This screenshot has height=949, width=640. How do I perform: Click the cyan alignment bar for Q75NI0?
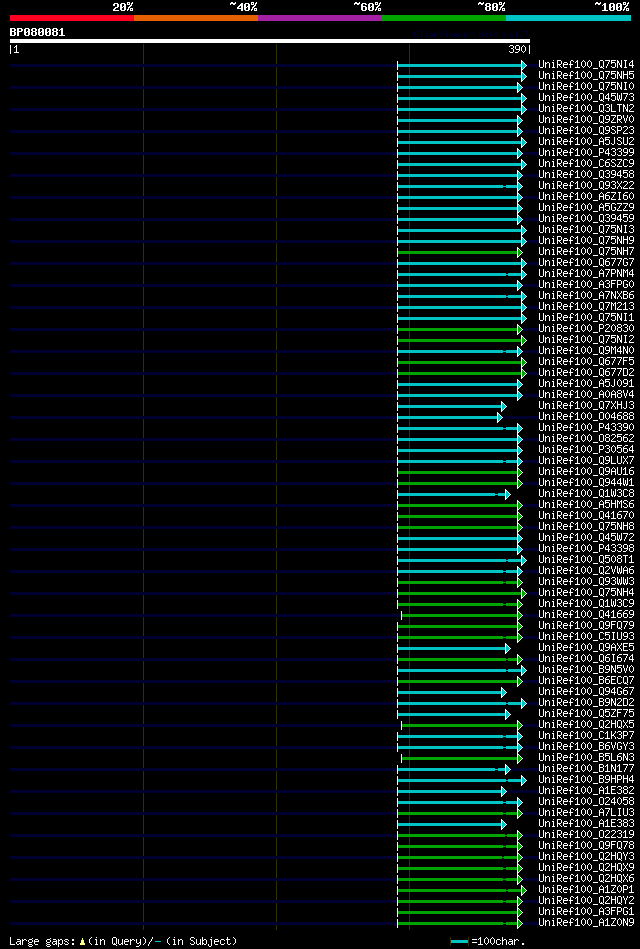pos(460,87)
